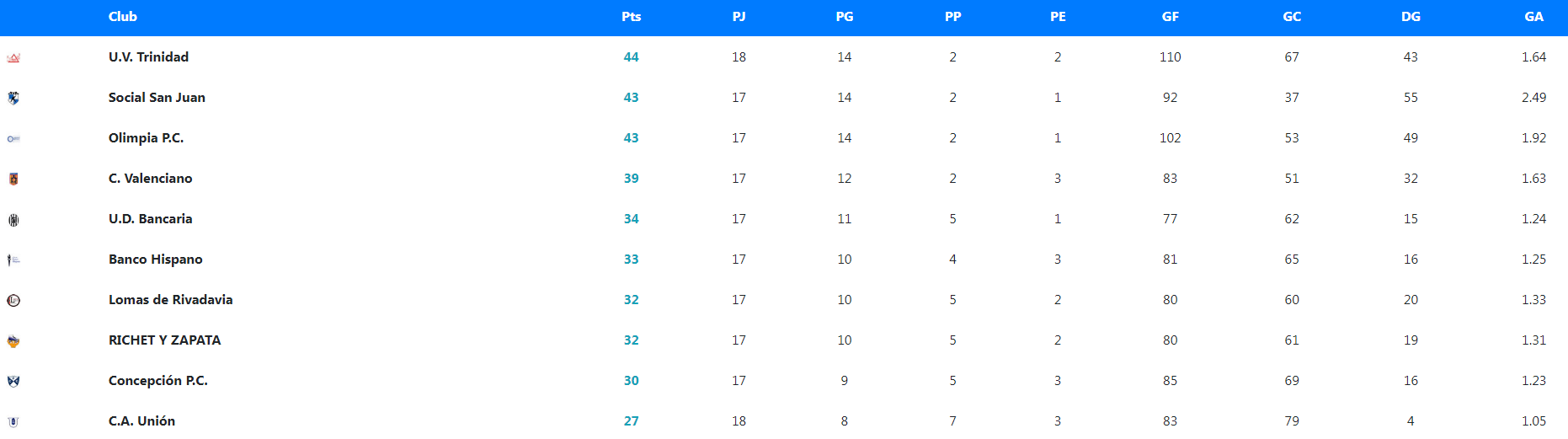The width and height of the screenshot is (1568, 439).
Task: Click the Social San Juan crest icon
Action: pos(13,98)
